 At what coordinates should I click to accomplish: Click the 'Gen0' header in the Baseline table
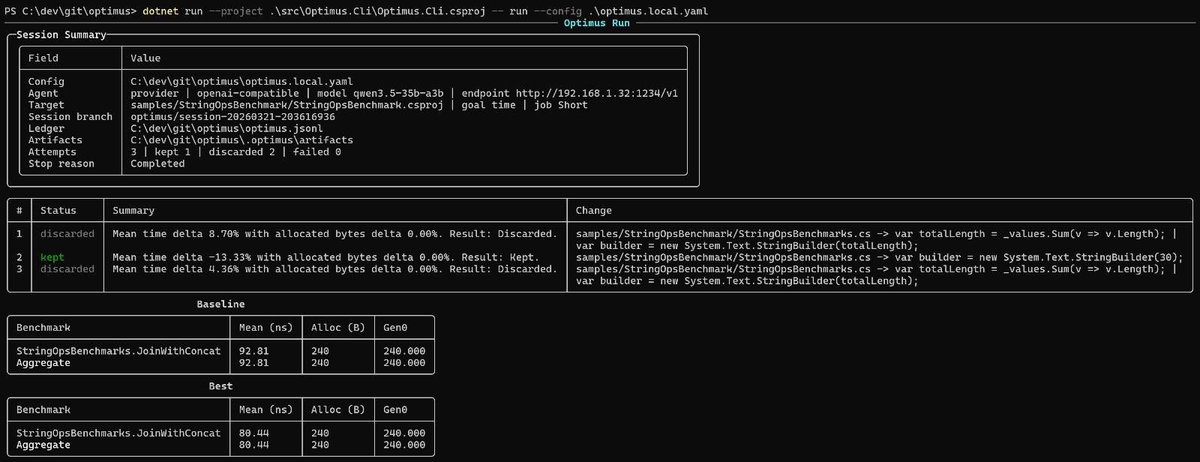coord(396,327)
